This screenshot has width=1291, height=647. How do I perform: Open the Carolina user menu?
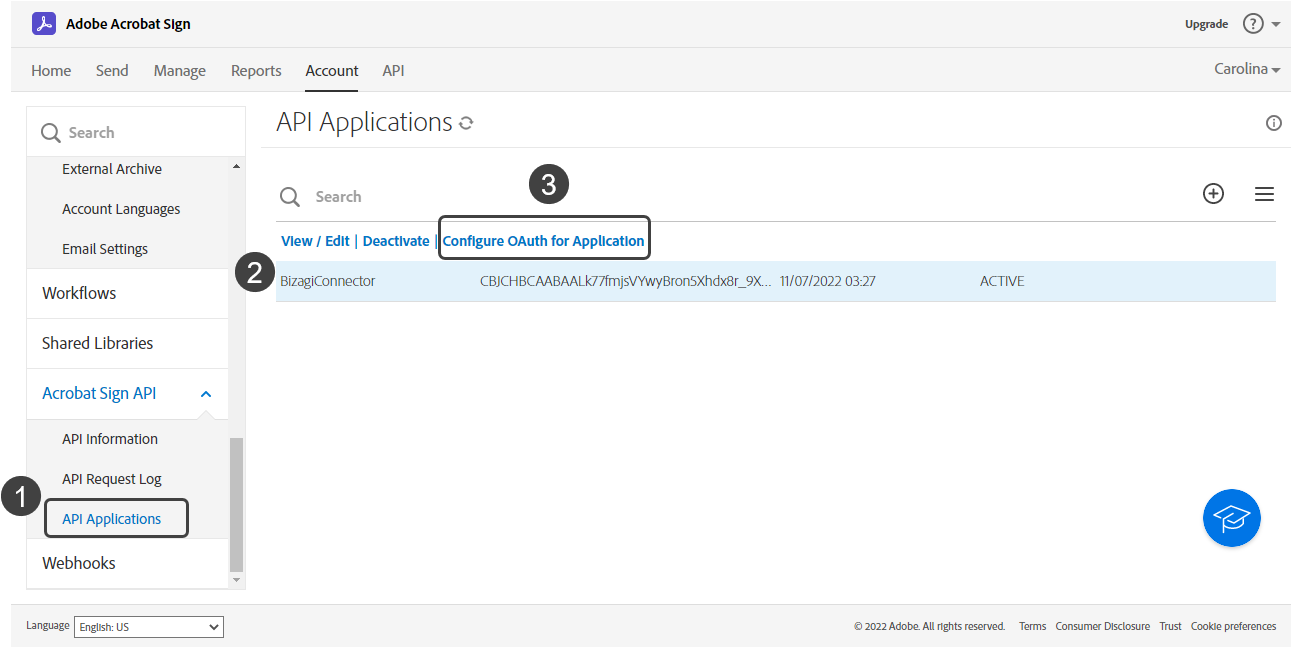pyautogui.click(x=1247, y=69)
